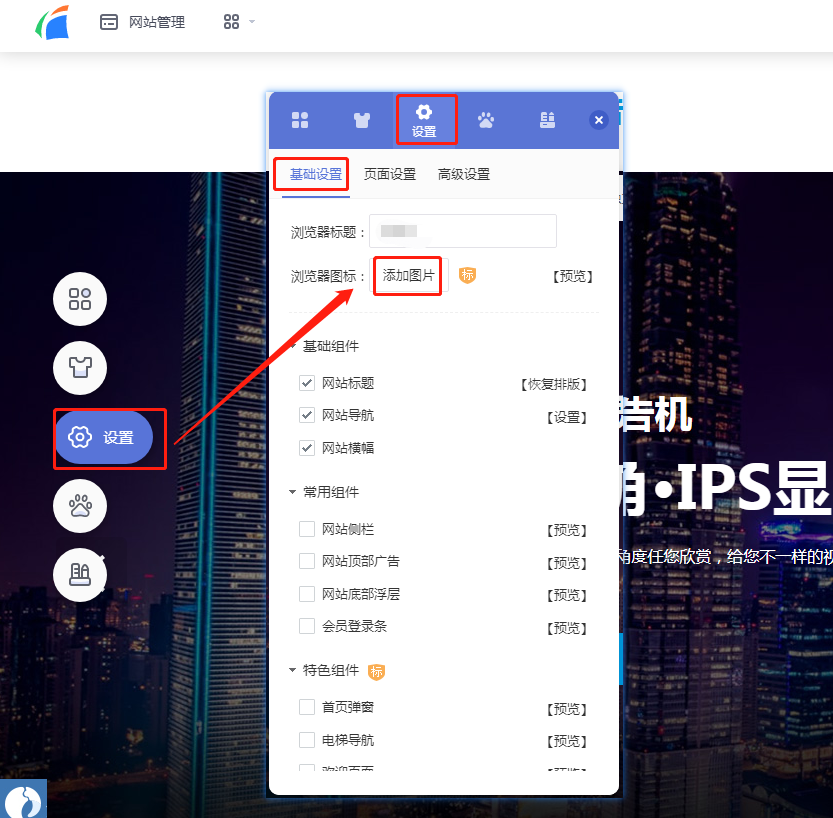Preview the 网站底部浮层 component
This screenshot has height=818, width=833.
pos(567,595)
